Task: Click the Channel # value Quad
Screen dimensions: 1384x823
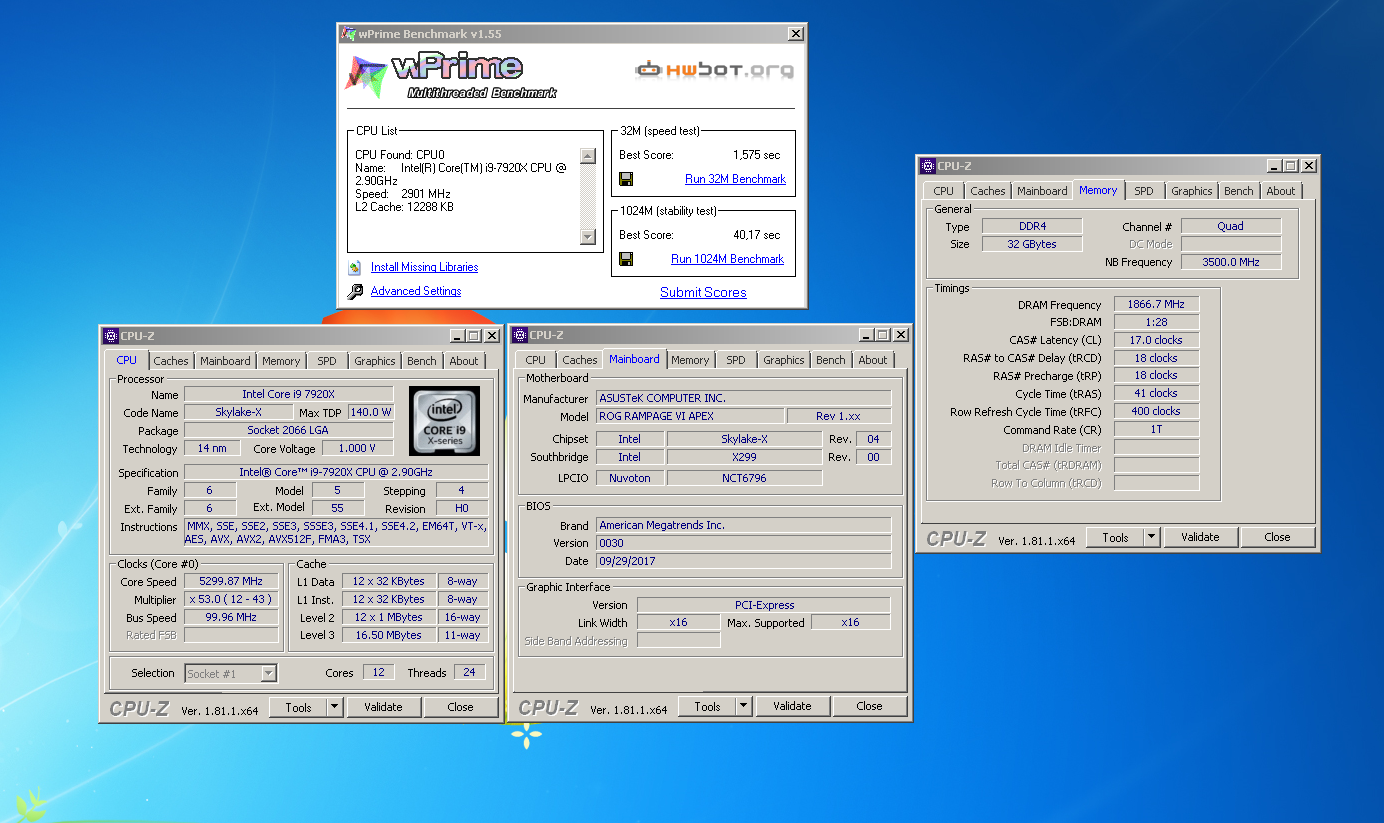Action: click(x=1230, y=226)
